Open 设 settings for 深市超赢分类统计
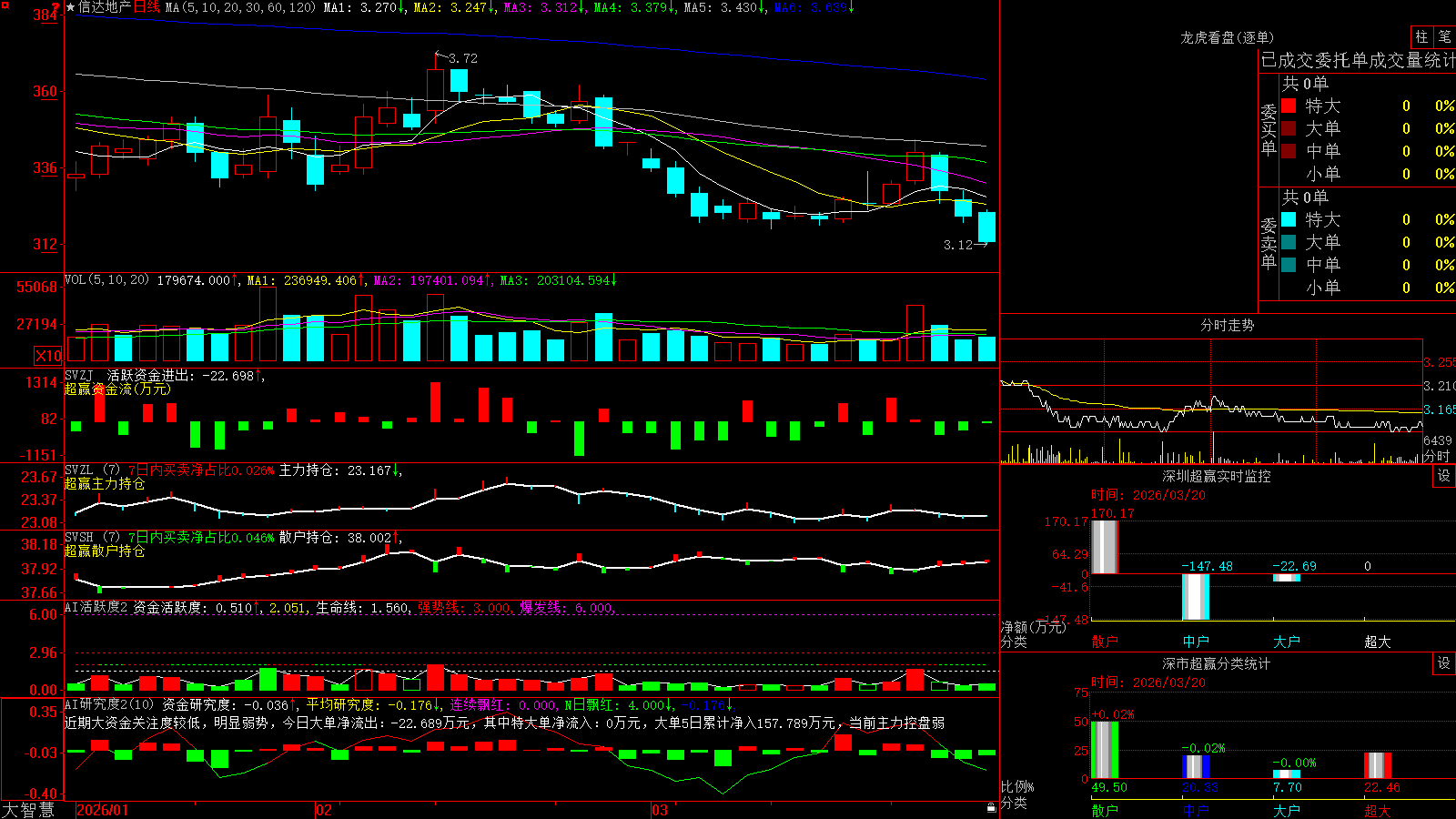 (1444, 663)
